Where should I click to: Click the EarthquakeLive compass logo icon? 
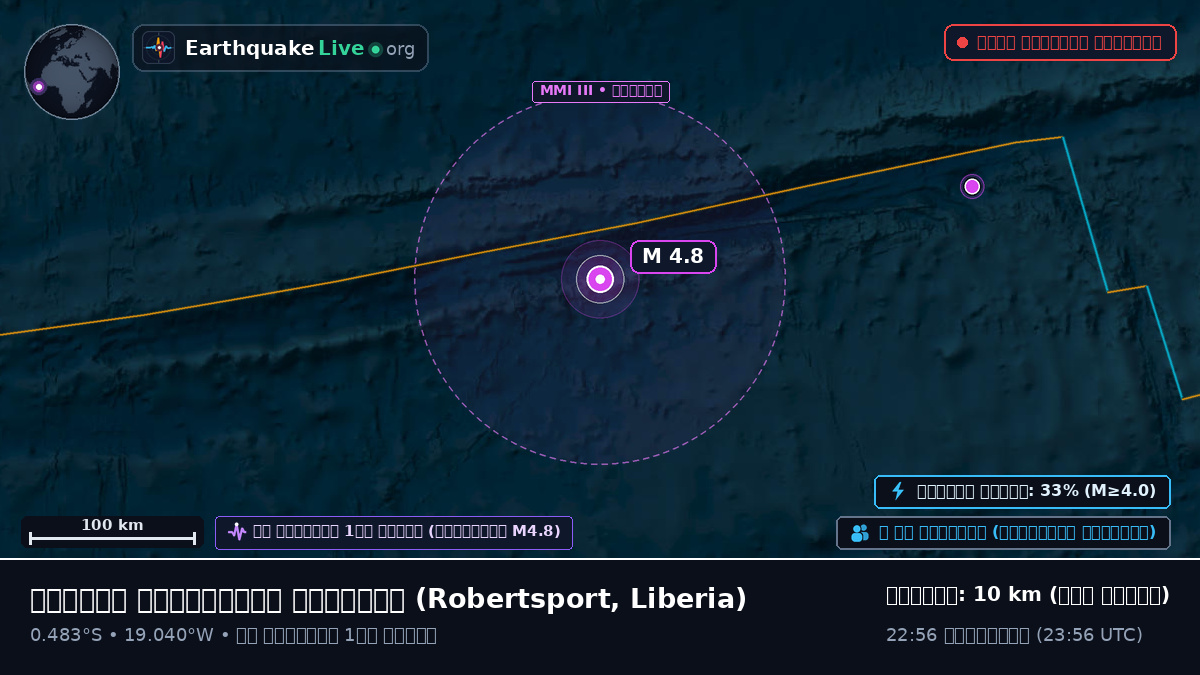pos(159,48)
